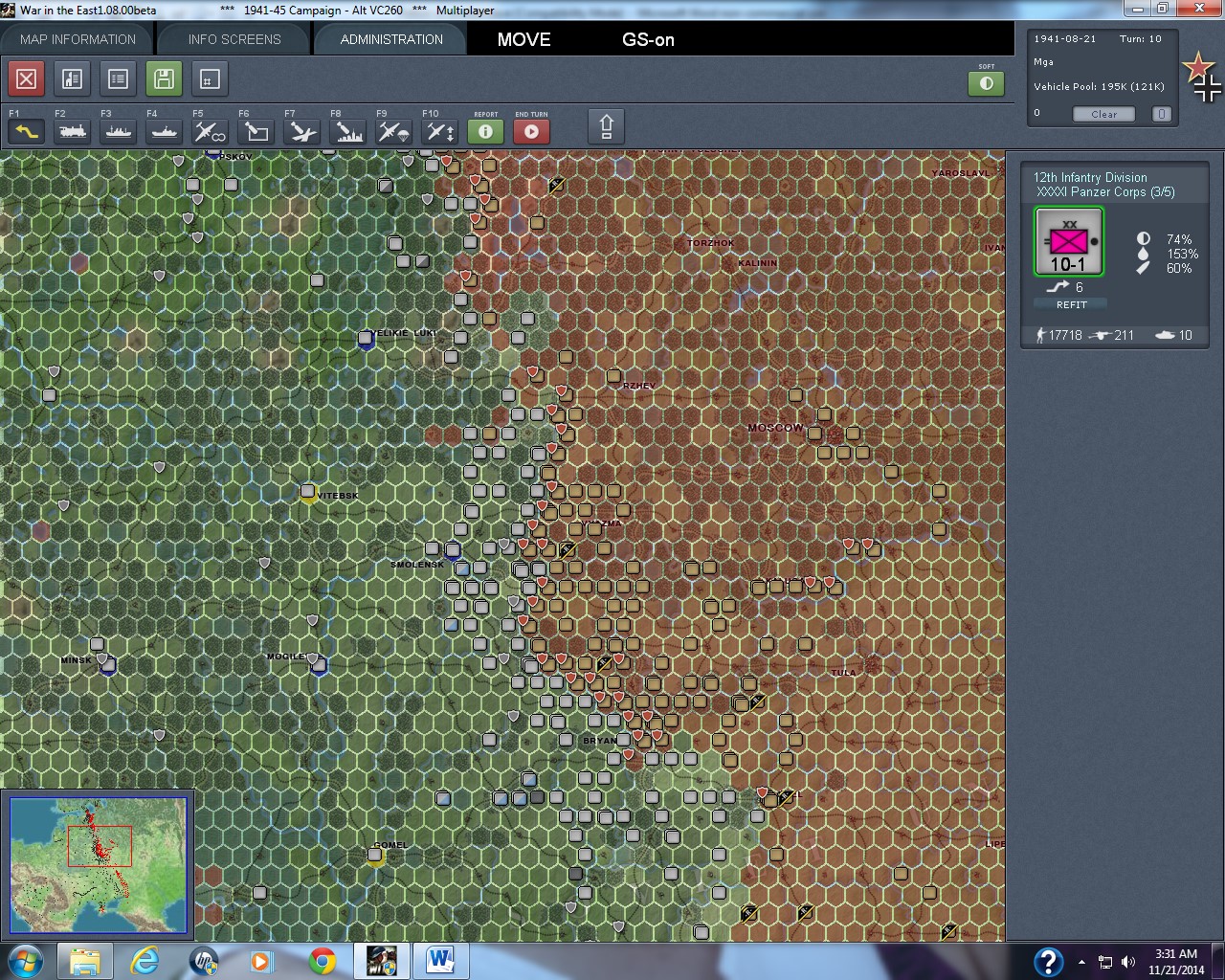Open the Map Information tab
The height and width of the screenshot is (980, 1225).
[78, 39]
